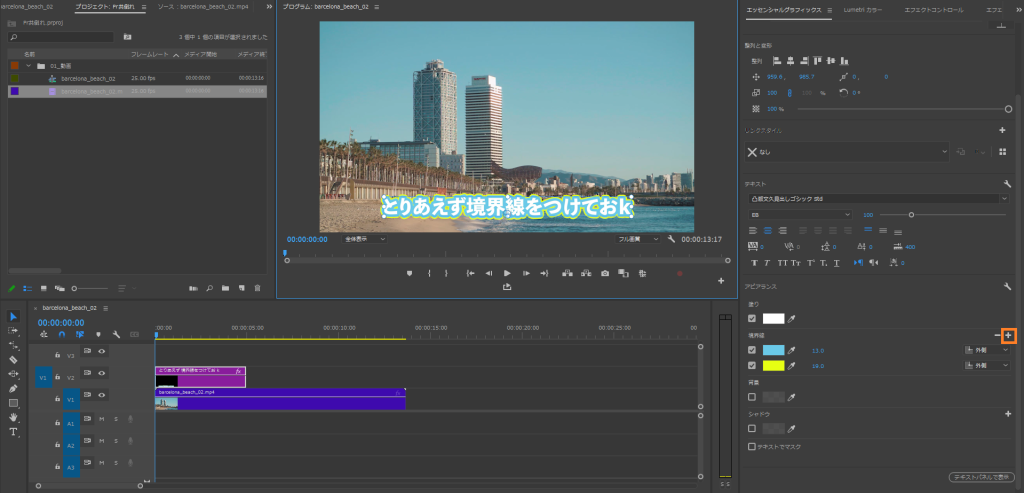The image size is (1024, 493).
Task: Click the eyedropper beside the white fill
Action: [792, 319]
